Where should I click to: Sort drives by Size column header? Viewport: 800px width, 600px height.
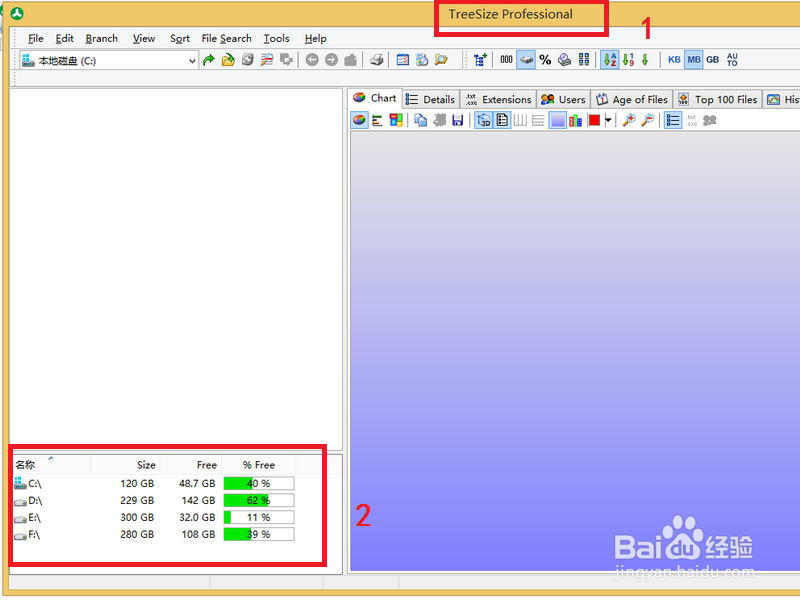[x=126, y=465]
